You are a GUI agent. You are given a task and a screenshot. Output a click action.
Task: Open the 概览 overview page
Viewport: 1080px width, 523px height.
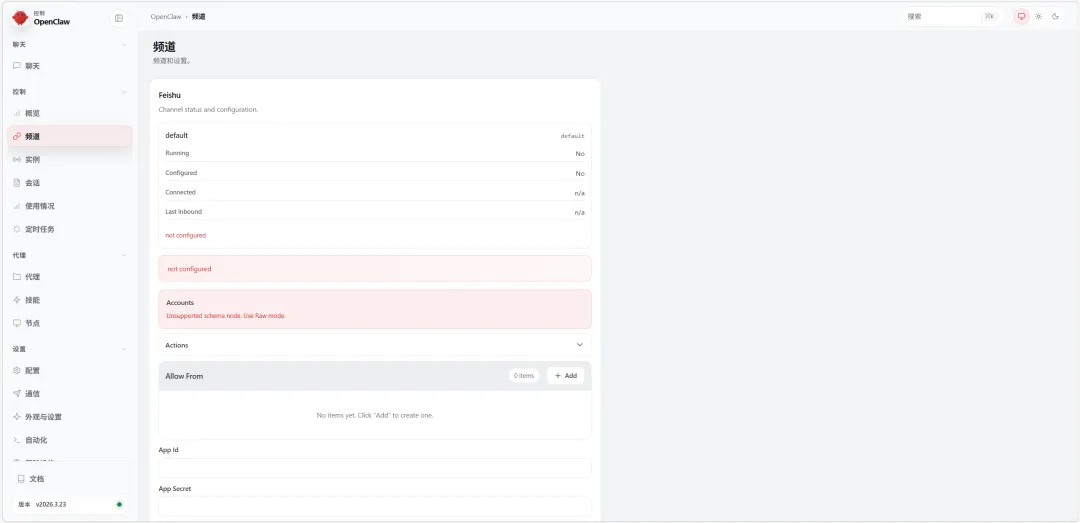(x=70, y=113)
